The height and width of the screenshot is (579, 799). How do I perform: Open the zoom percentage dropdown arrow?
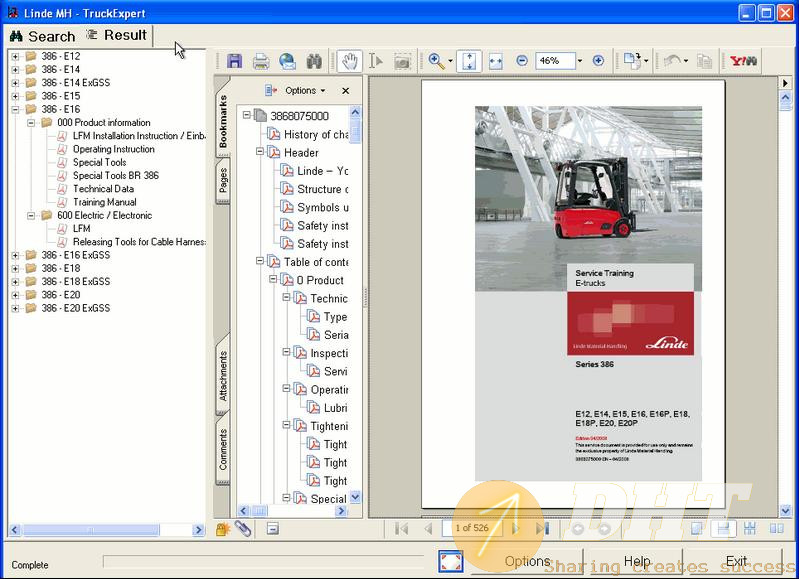click(x=580, y=61)
